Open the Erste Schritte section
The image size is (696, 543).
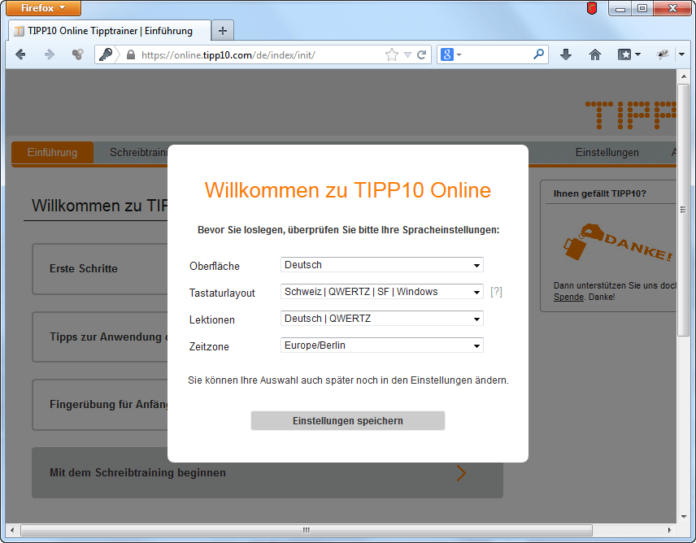[x=100, y=269]
